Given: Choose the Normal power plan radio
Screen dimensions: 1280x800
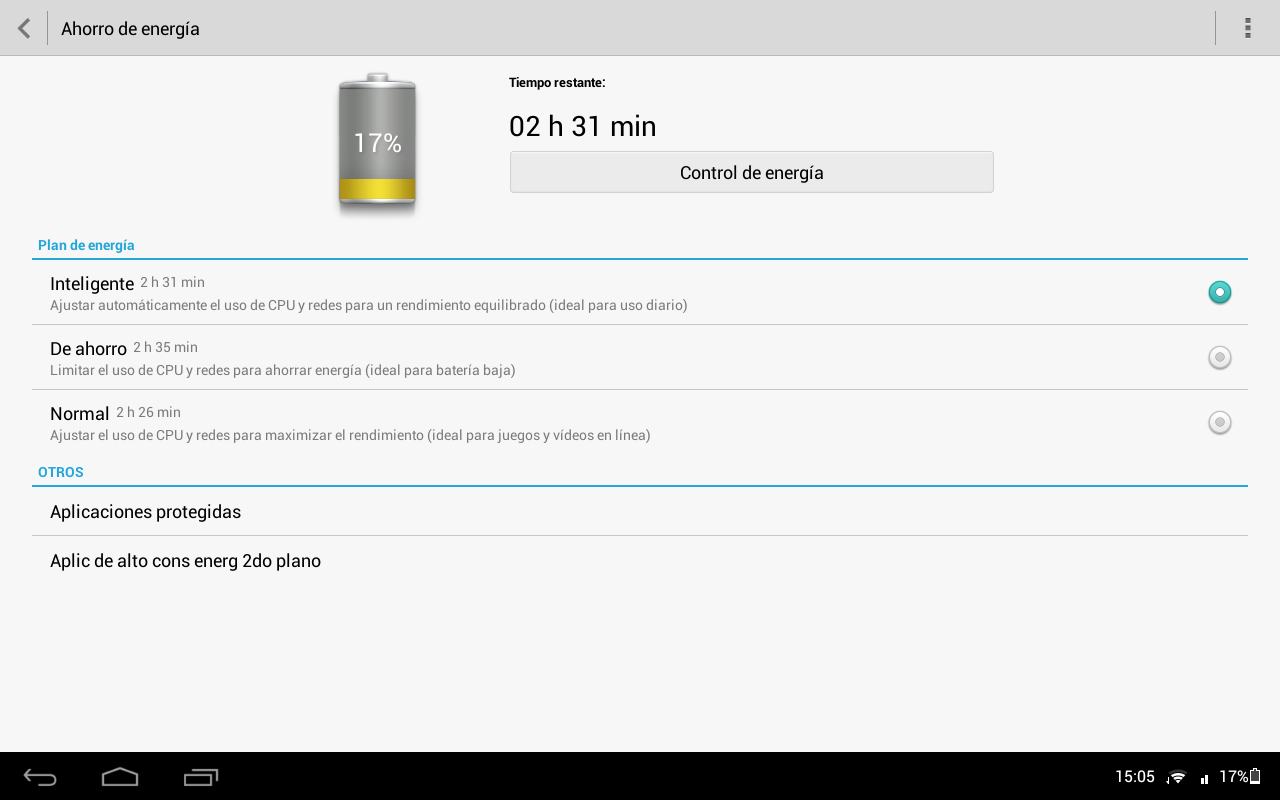Looking at the screenshot, I should [1219, 422].
